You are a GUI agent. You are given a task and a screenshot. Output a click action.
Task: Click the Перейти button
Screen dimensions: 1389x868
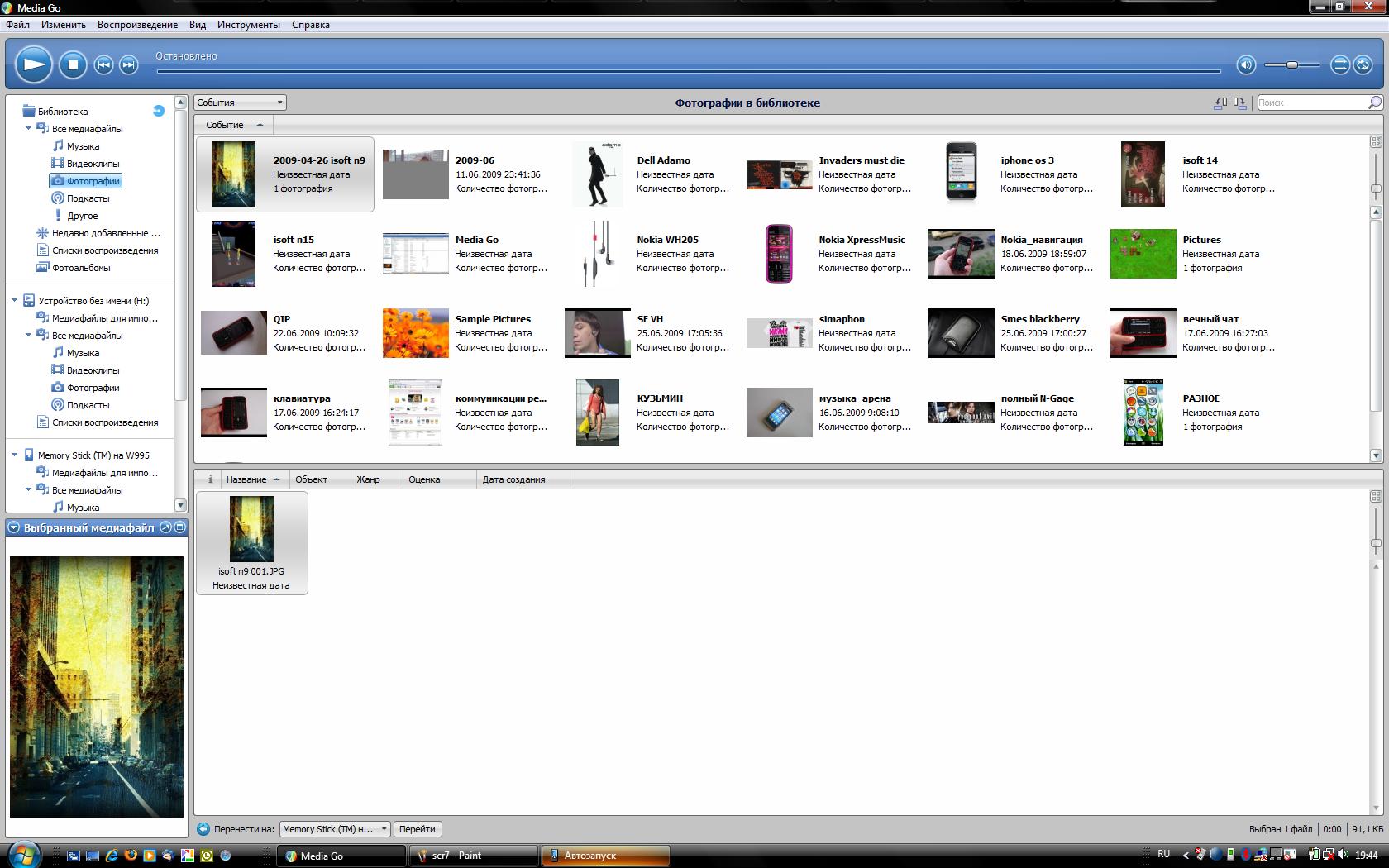tap(418, 829)
